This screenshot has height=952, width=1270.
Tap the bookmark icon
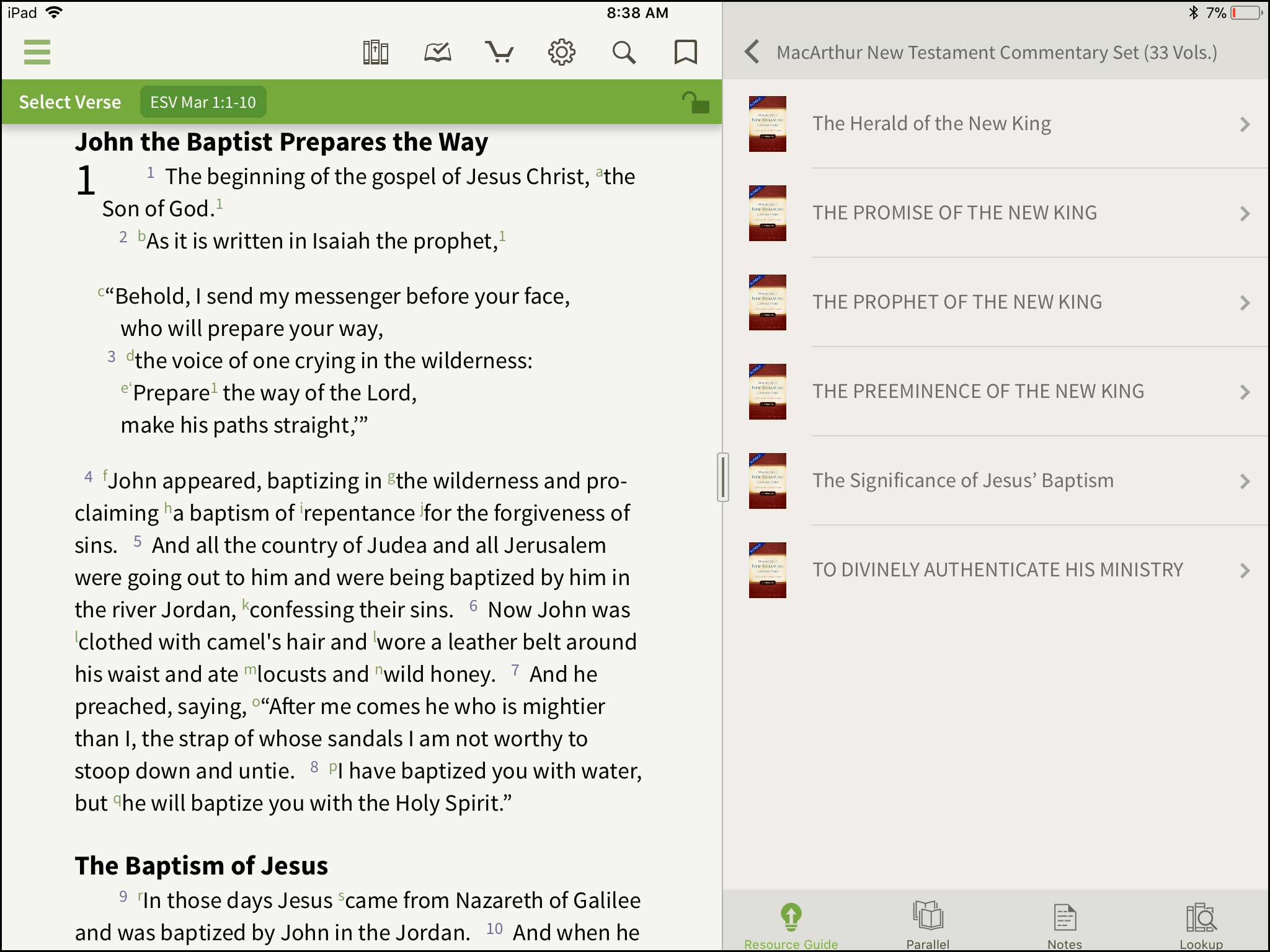click(686, 53)
